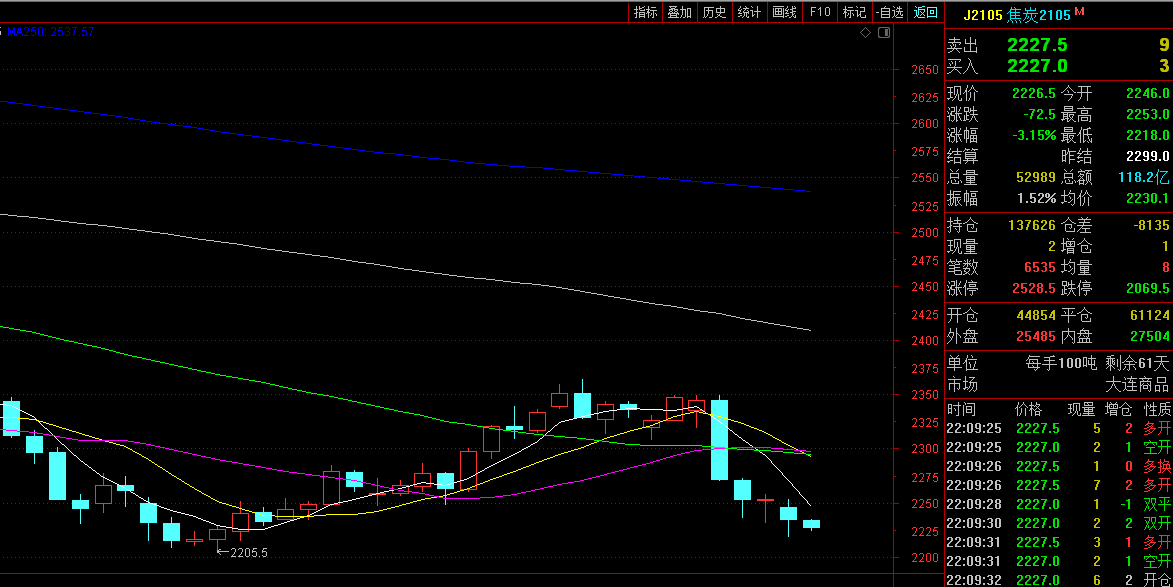Click the 现价 value 2226.5
Screen dimensions: 1173x587
tap(1034, 93)
